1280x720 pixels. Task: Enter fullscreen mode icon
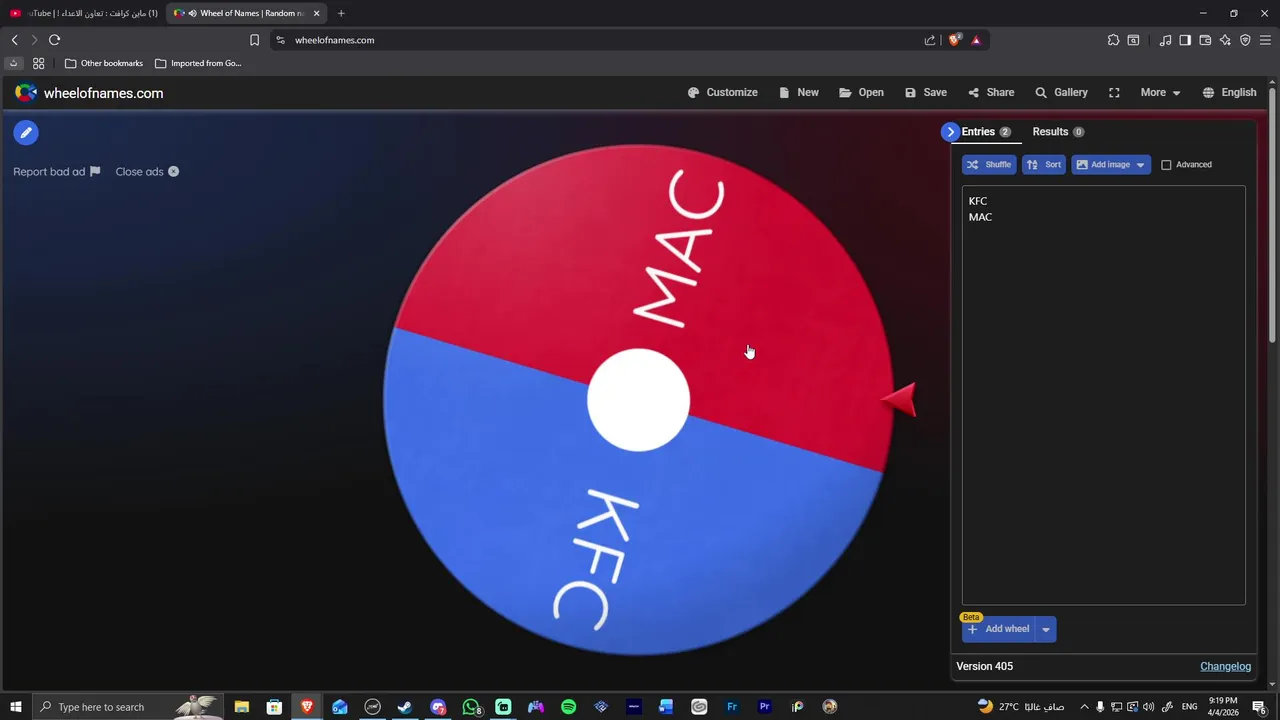1114,92
